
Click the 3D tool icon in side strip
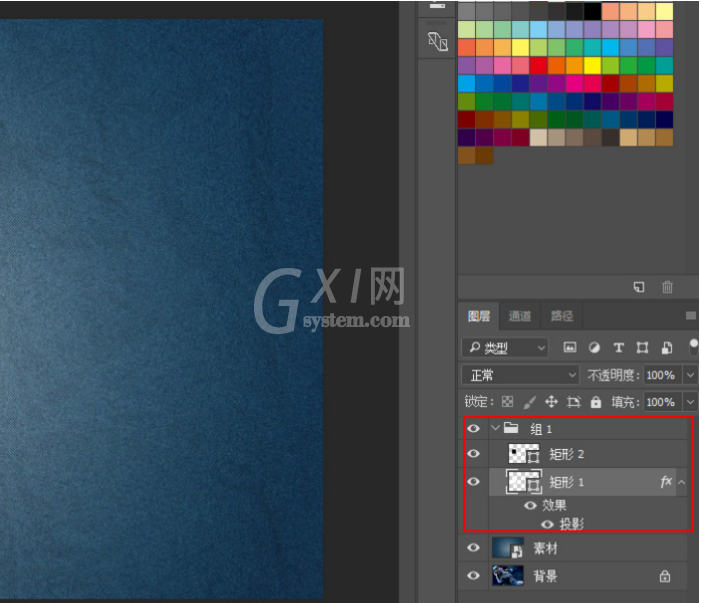pyautogui.click(x=438, y=42)
